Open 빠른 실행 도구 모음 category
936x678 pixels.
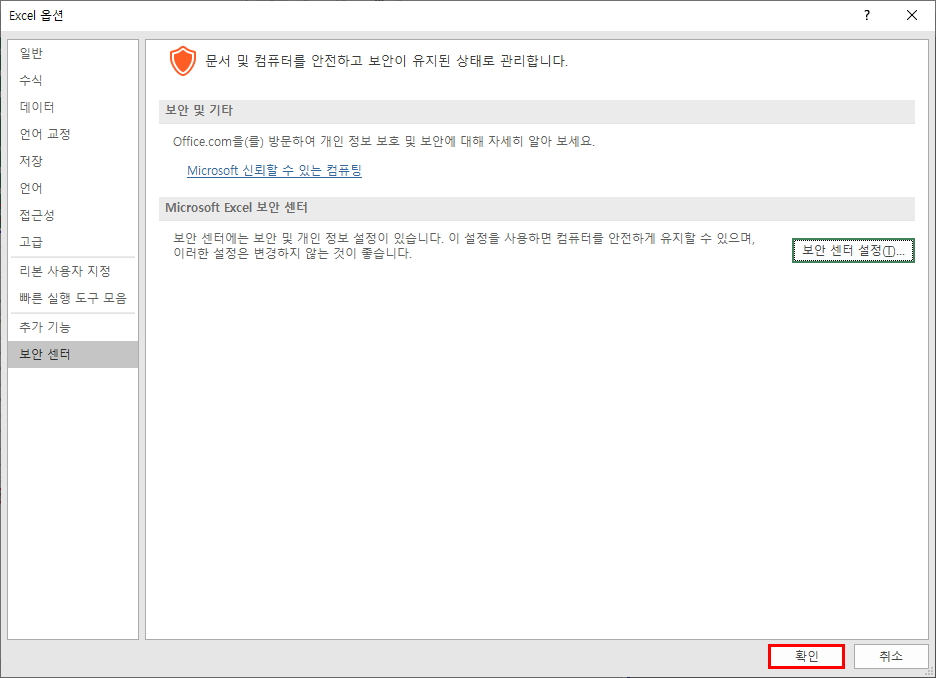(x=73, y=298)
